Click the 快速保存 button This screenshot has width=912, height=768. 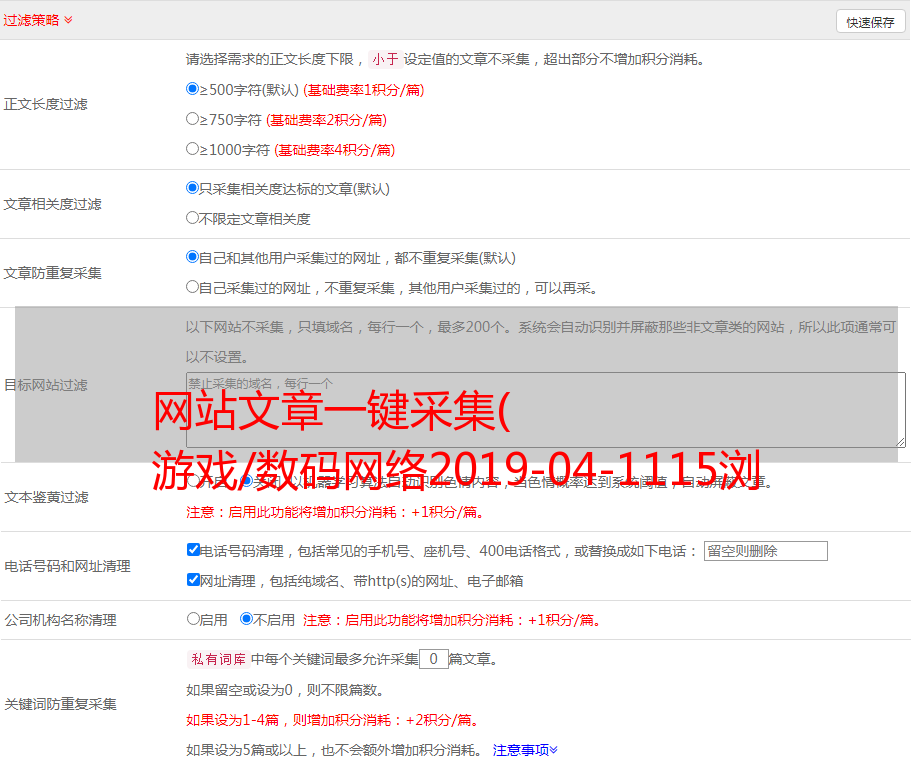870,22
